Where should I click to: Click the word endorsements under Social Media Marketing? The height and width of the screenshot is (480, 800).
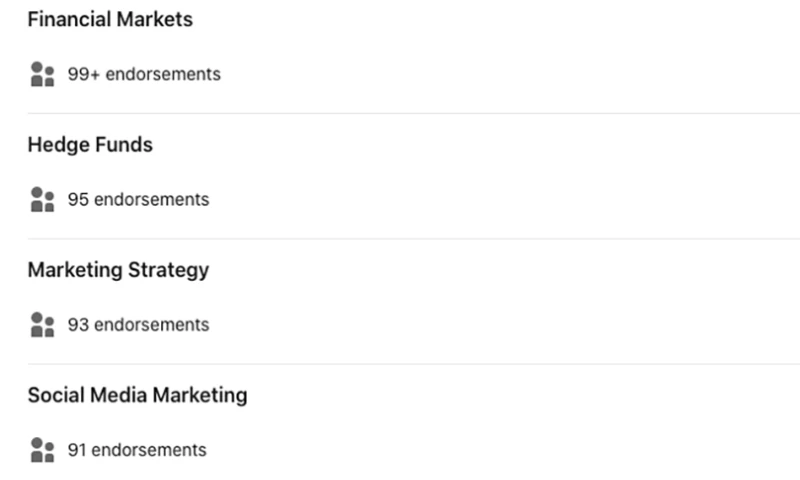pos(150,449)
